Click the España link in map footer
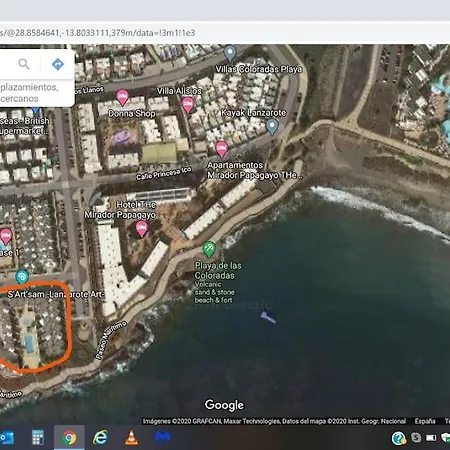Viewport: 450px width, 450px height. 425,421
